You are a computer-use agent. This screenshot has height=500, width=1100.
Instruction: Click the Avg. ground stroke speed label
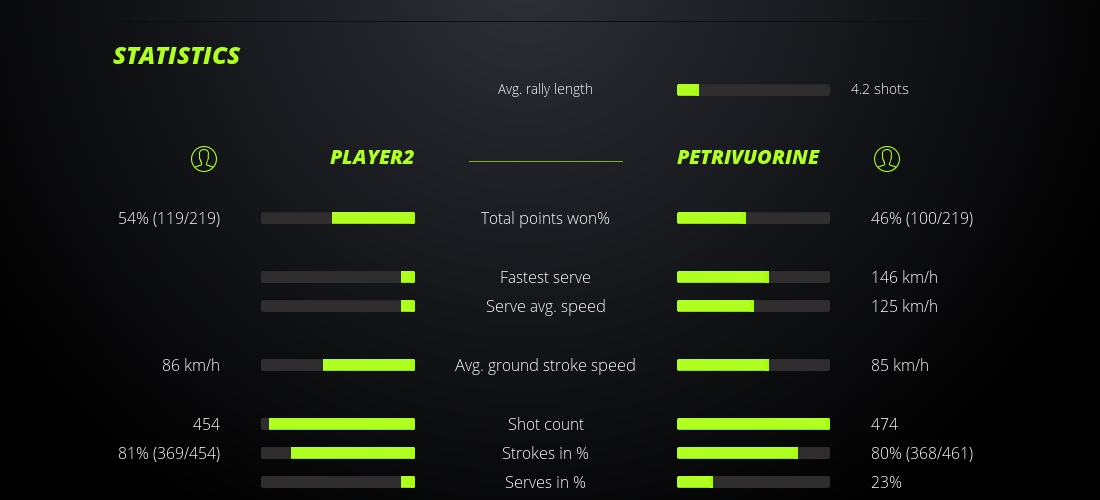pyautogui.click(x=545, y=365)
